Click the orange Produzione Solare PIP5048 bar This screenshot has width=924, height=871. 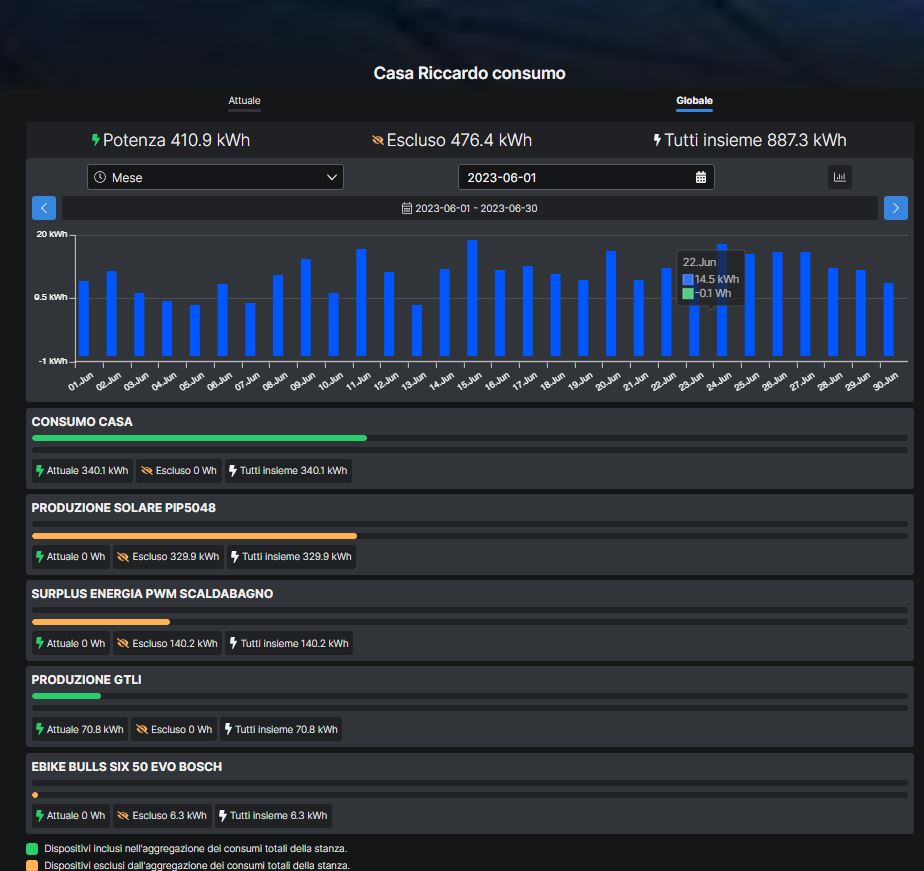[x=194, y=536]
